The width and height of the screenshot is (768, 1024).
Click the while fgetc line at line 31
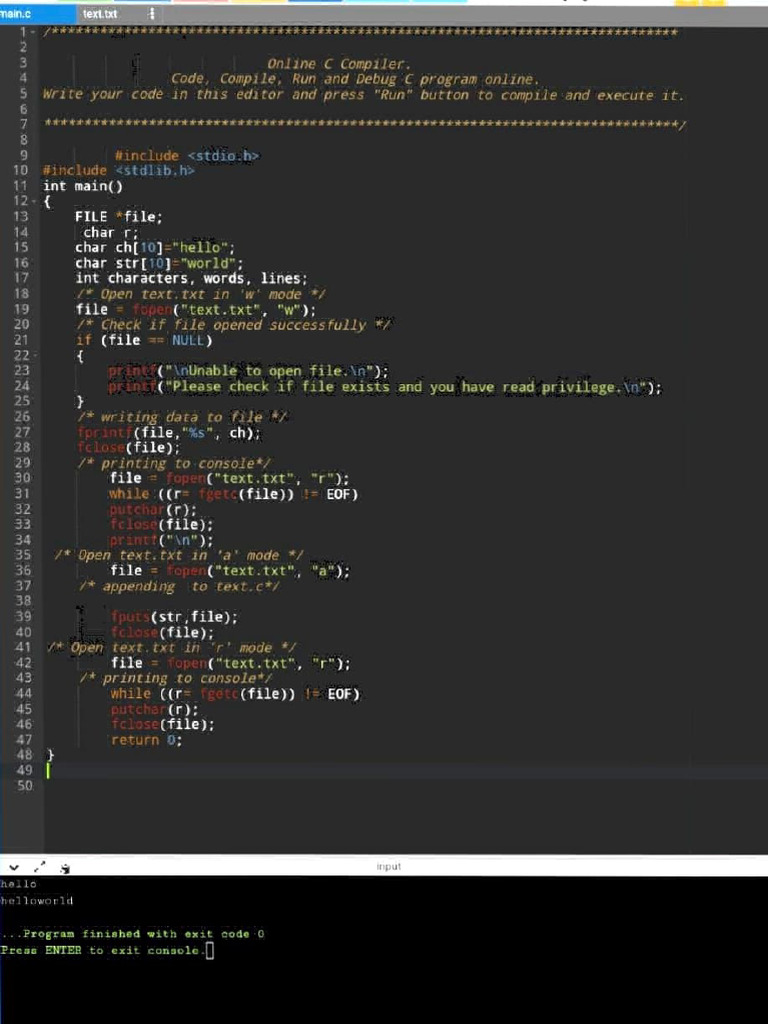pyautogui.click(x=234, y=494)
